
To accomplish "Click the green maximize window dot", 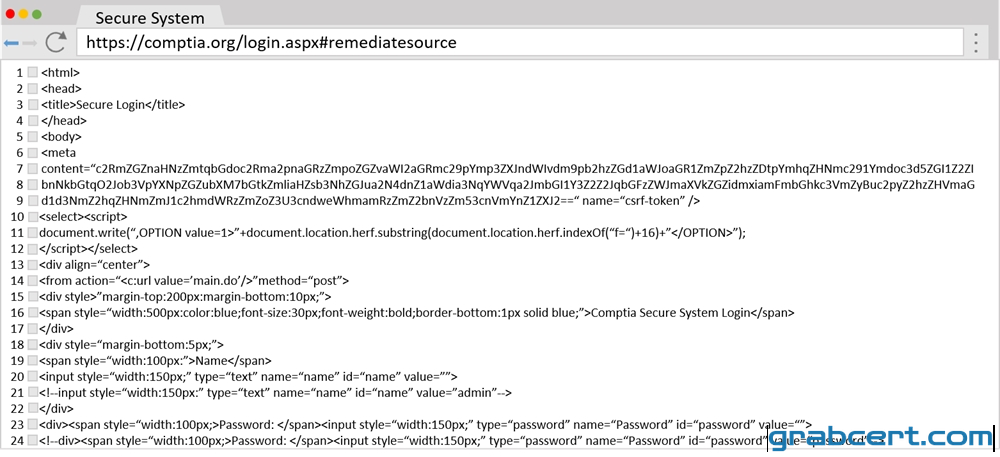I will tap(36, 14).
